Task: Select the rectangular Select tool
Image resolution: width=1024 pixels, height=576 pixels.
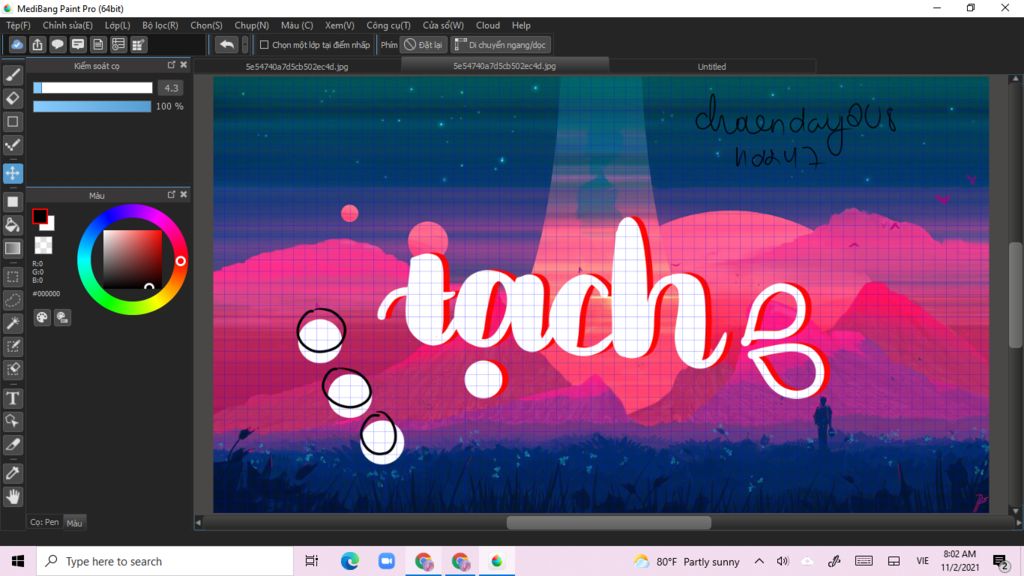Action: [12, 277]
